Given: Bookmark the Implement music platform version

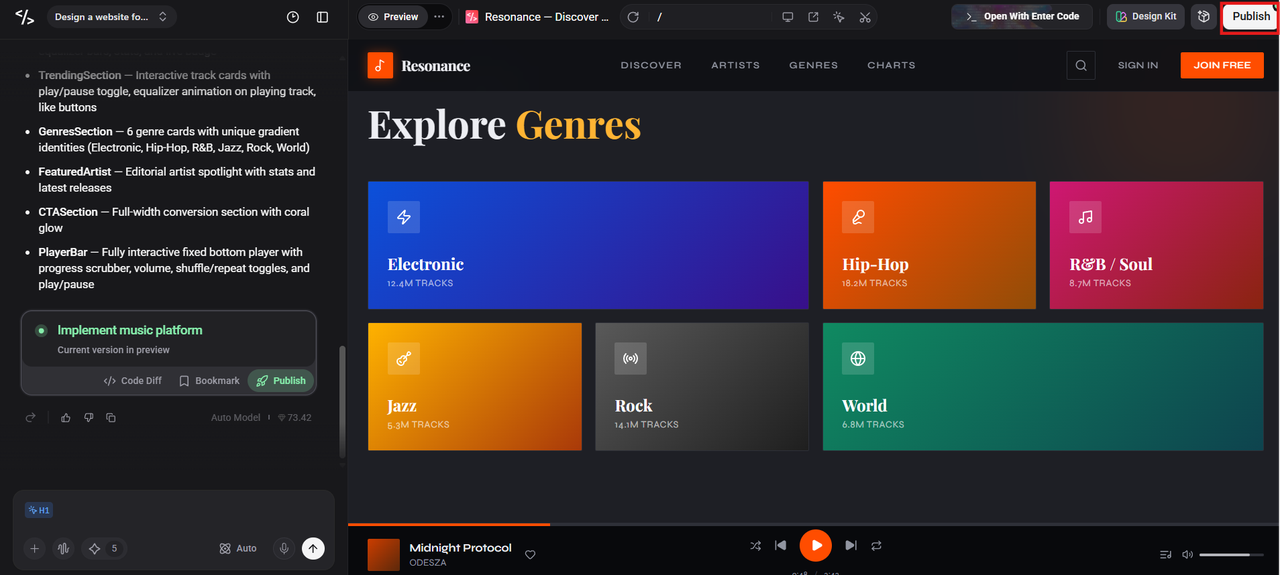Looking at the screenshot, I should (x=209, y=381).
